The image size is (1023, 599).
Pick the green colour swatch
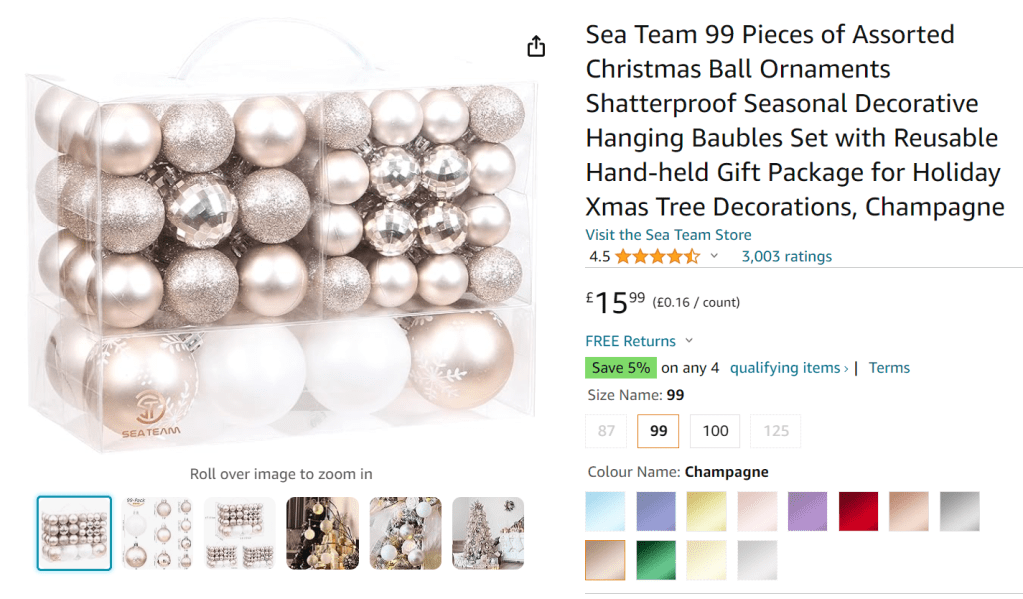point(656,560)
